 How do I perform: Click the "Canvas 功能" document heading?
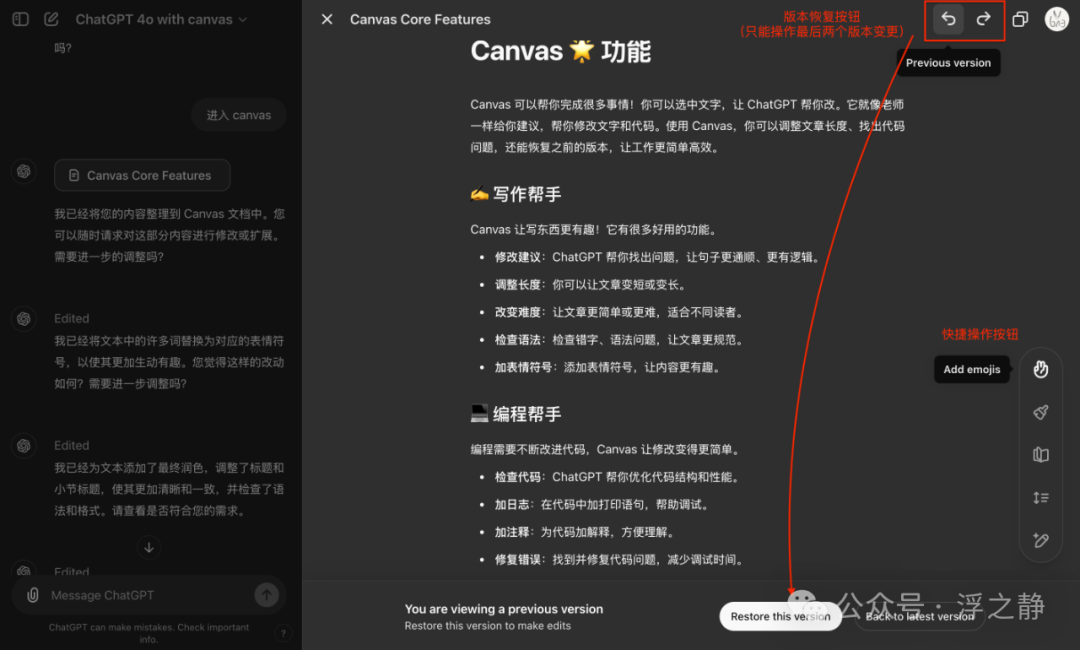(561, 52)
